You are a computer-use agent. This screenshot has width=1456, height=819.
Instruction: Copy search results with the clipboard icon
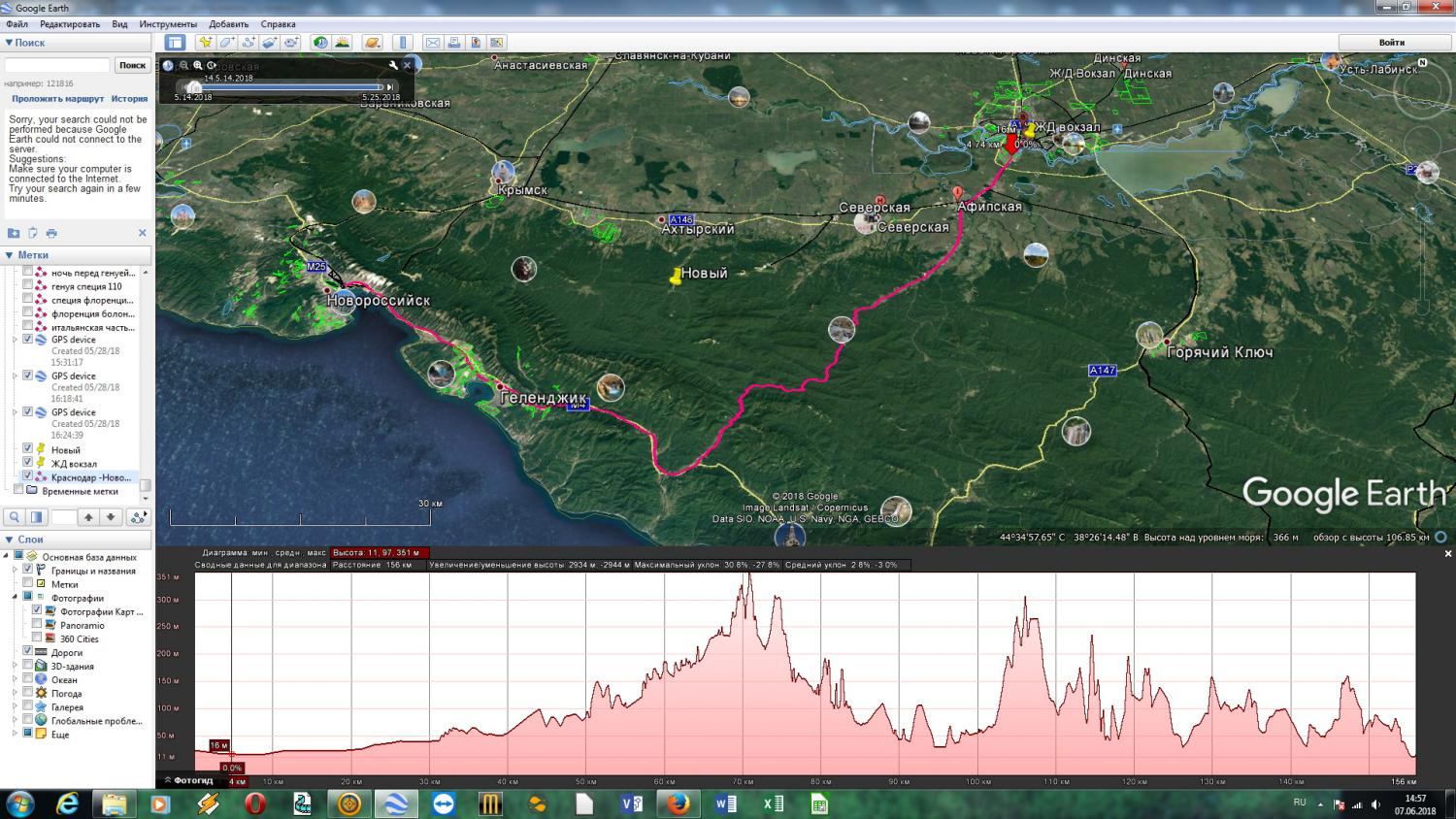(x=32, y=233)
